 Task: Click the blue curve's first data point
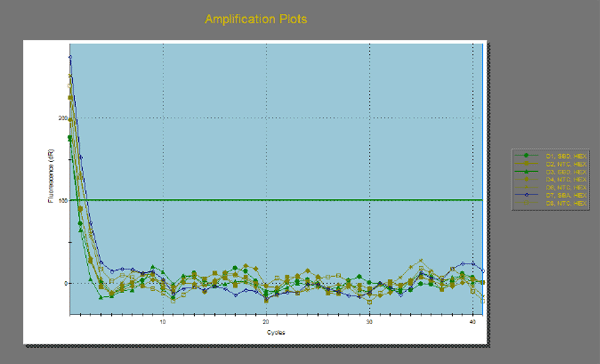point(70,57)
